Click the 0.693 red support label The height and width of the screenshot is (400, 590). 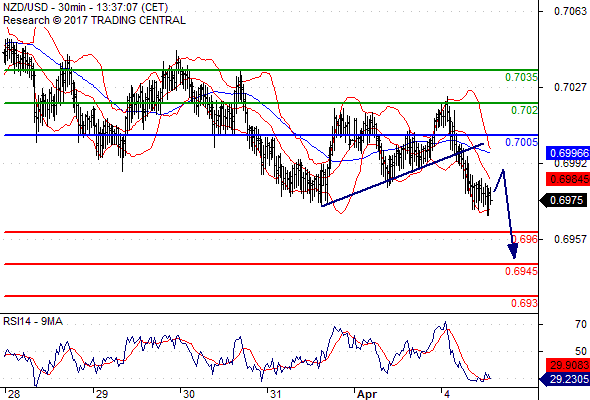point(524,303)
